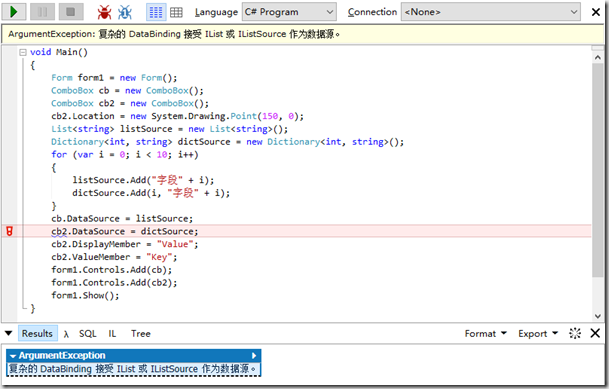
Task: Click the editor scrollbar up arrow
Action: coord(597,57)
